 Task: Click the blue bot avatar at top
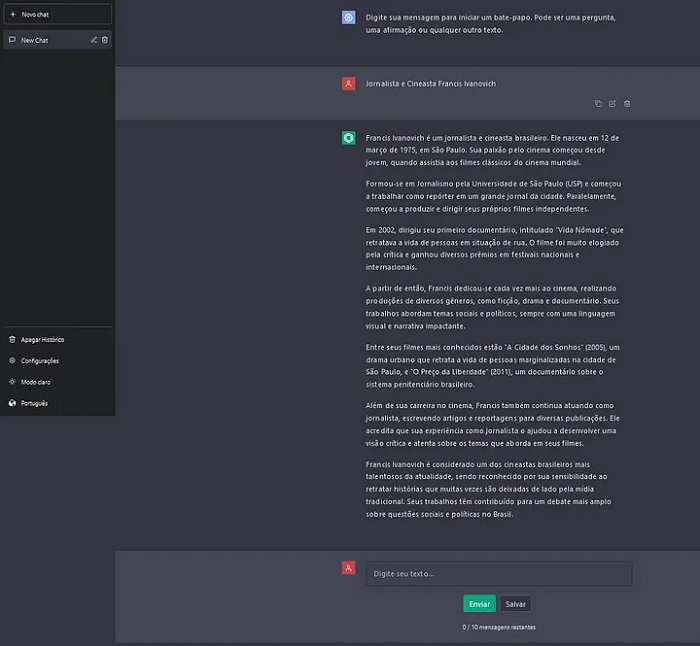point(348,18)
